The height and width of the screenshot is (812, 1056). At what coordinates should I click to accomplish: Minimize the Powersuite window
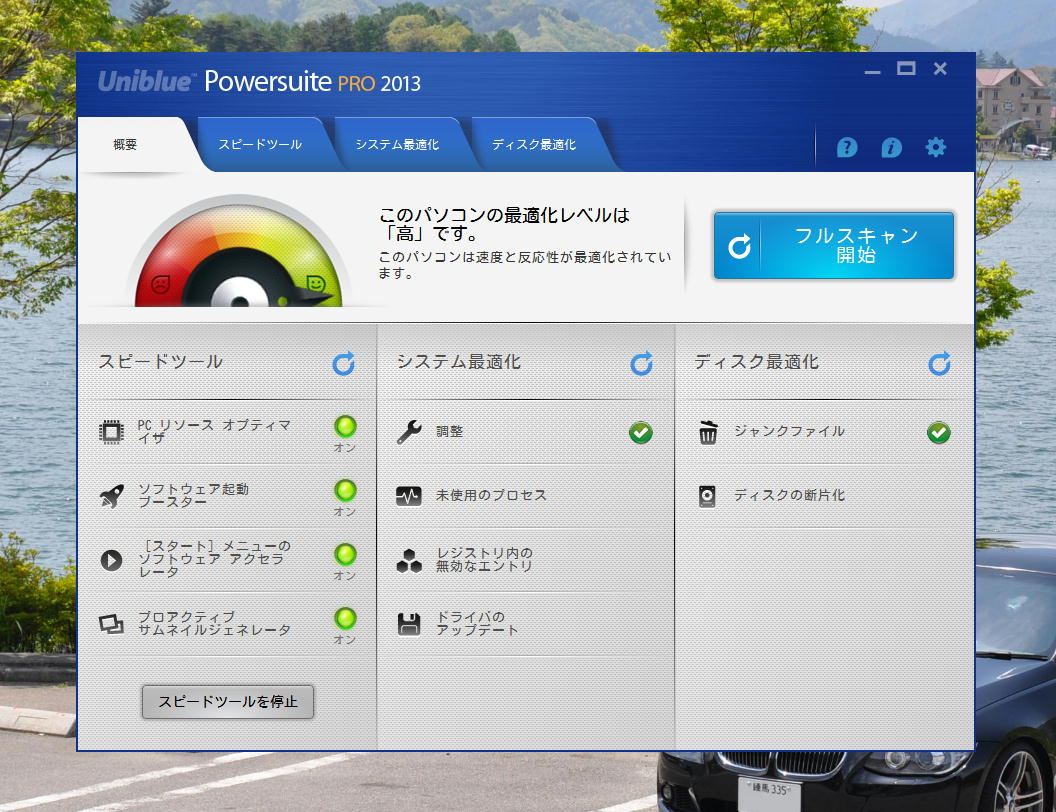(873, 71)
